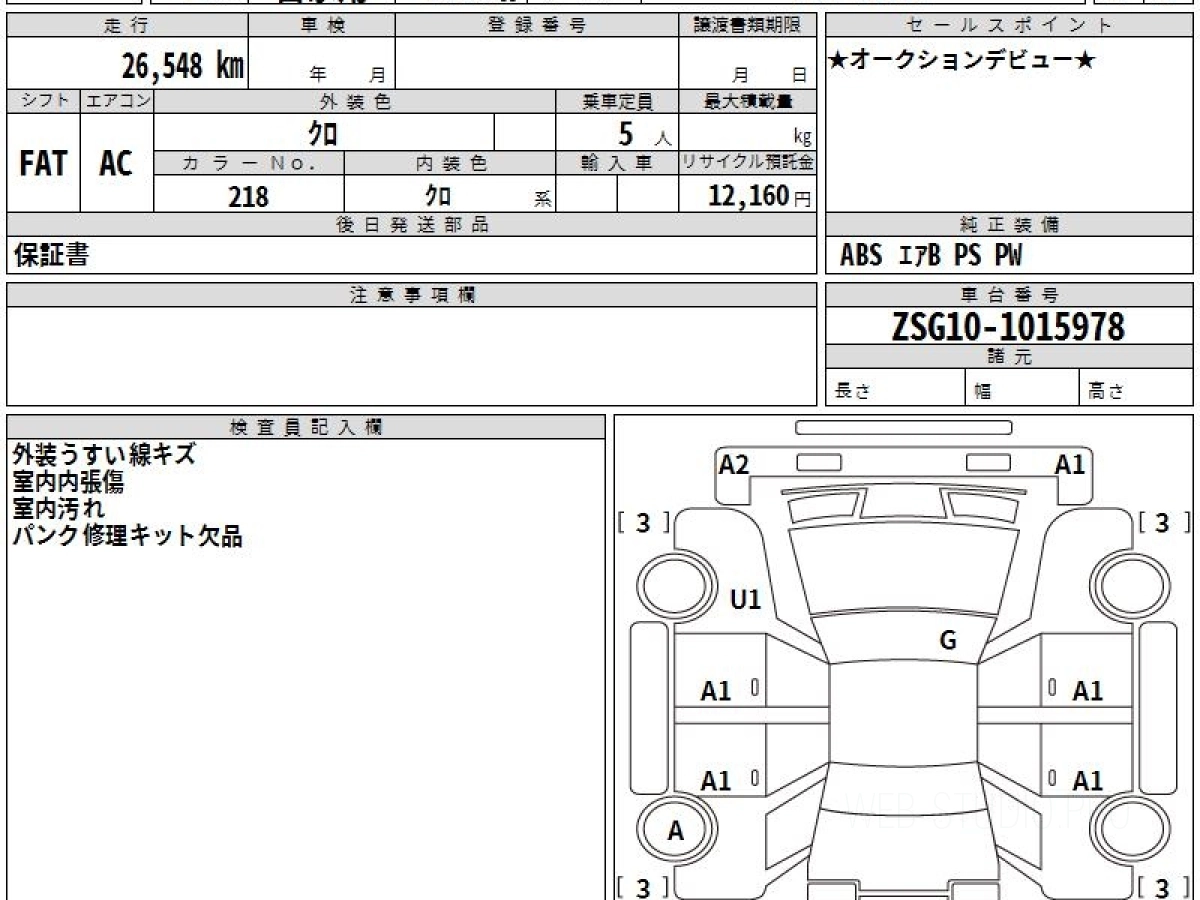This screenshot has height=900, width=1200.
Task: Select the 5 人 seating capacity value
Action: coord(644,133)
